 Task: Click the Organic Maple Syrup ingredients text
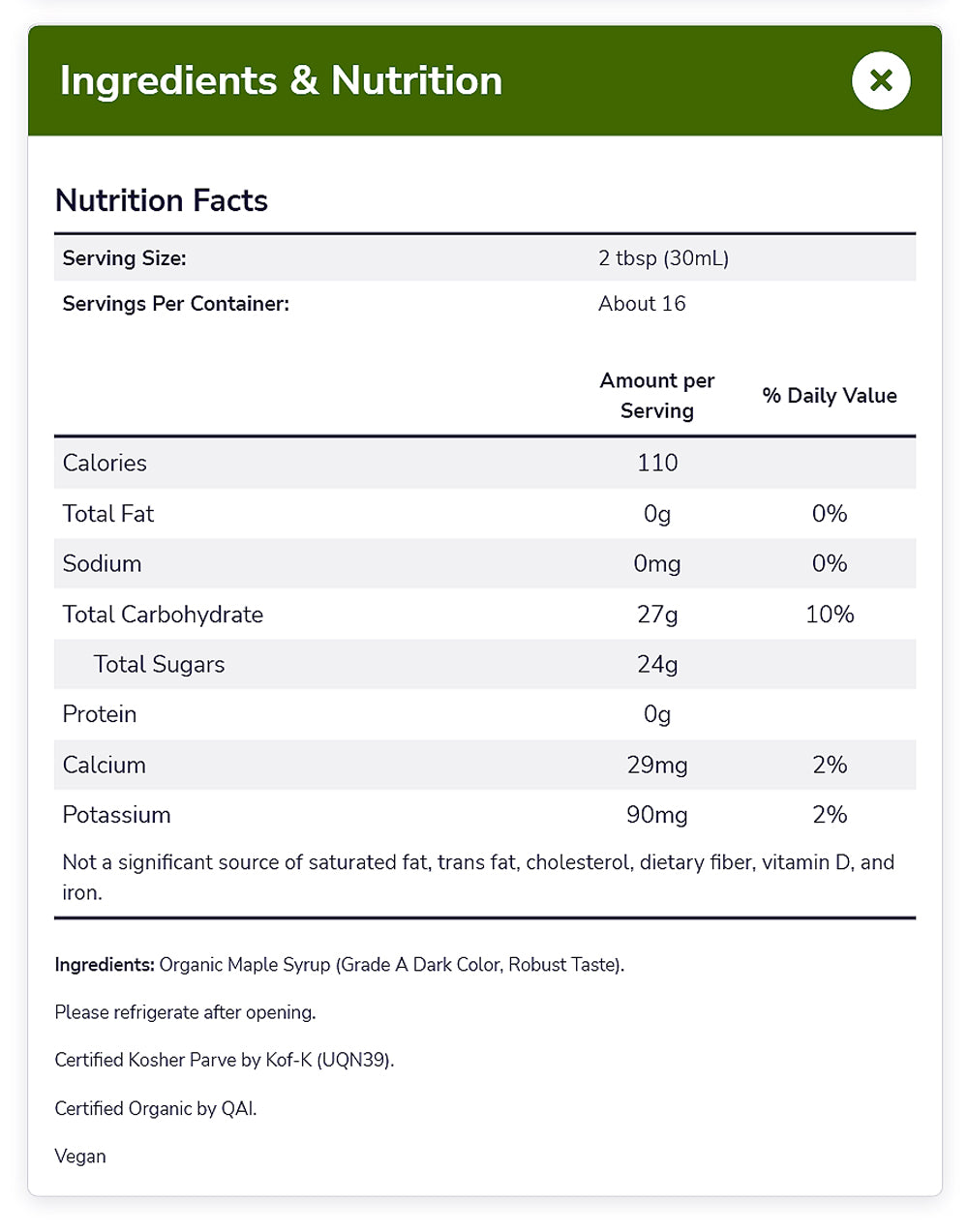391,965
